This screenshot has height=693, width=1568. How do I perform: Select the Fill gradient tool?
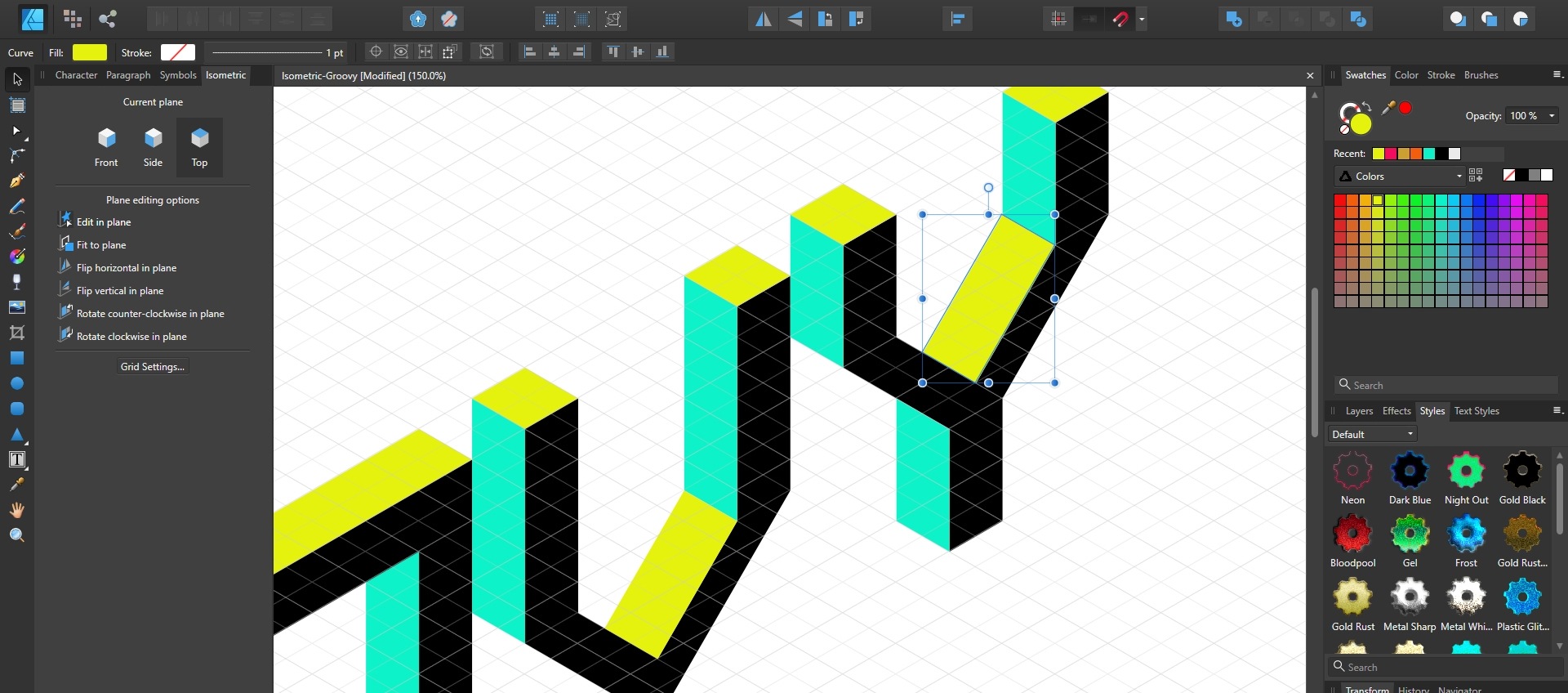click(x=17, y=257)
